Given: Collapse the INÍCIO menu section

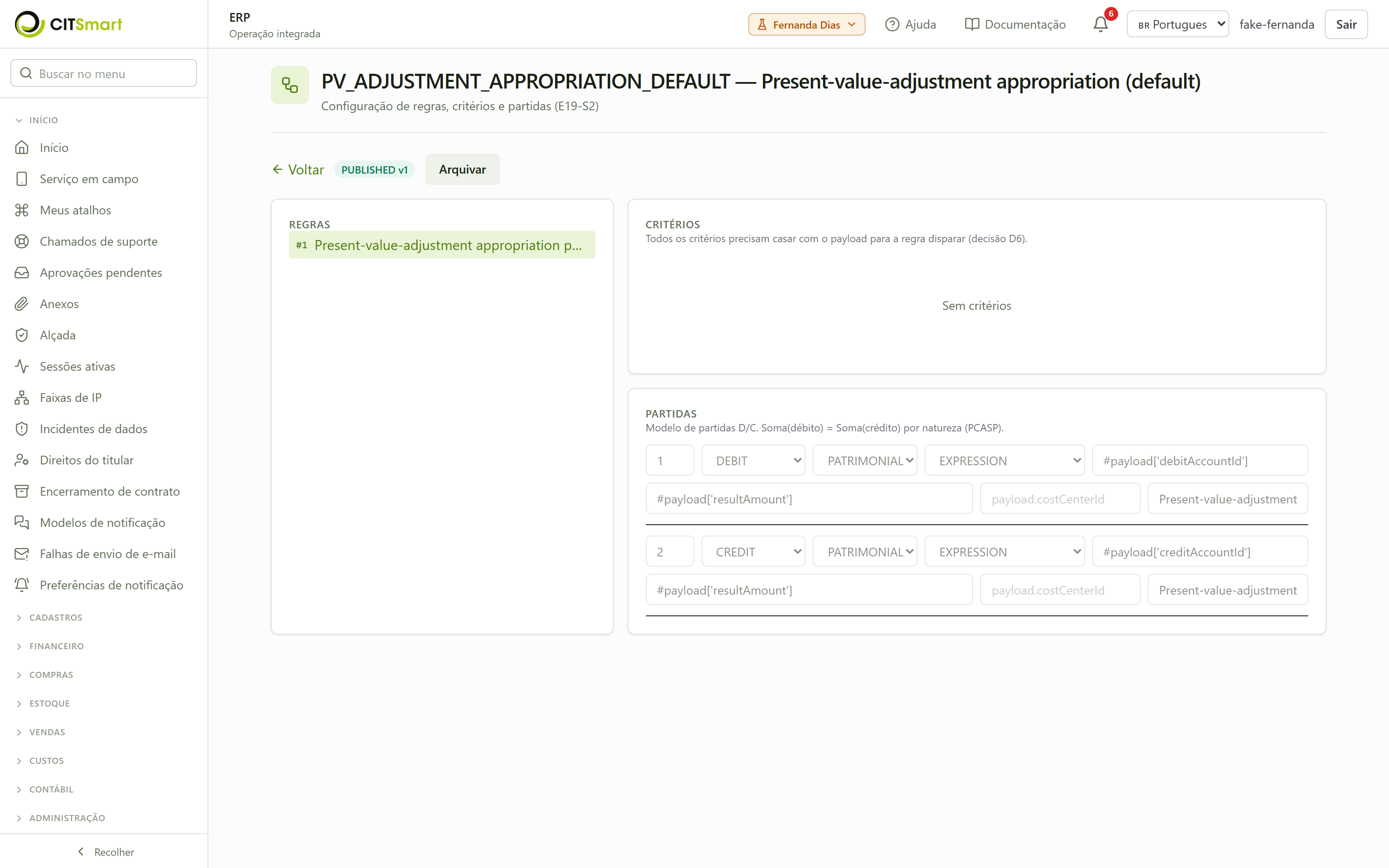Looking at the screenshot, I should pos(43,120).
